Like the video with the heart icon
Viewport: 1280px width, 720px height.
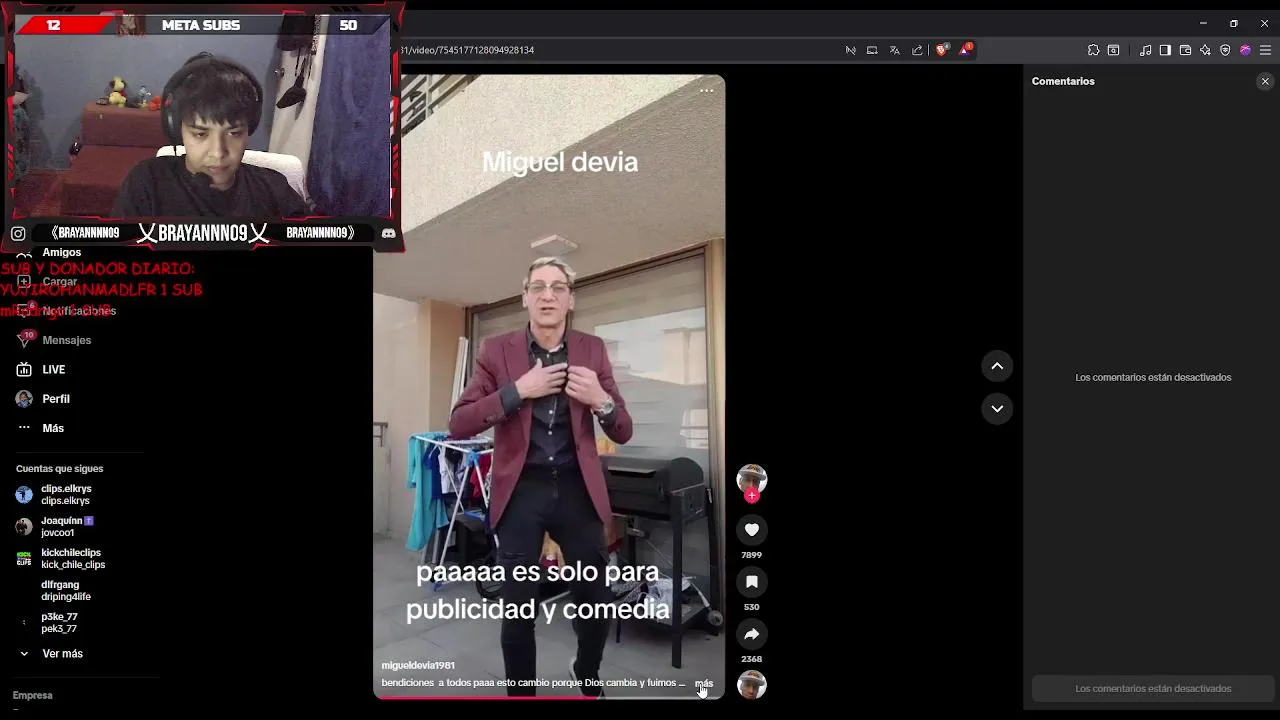click(752, 530)
